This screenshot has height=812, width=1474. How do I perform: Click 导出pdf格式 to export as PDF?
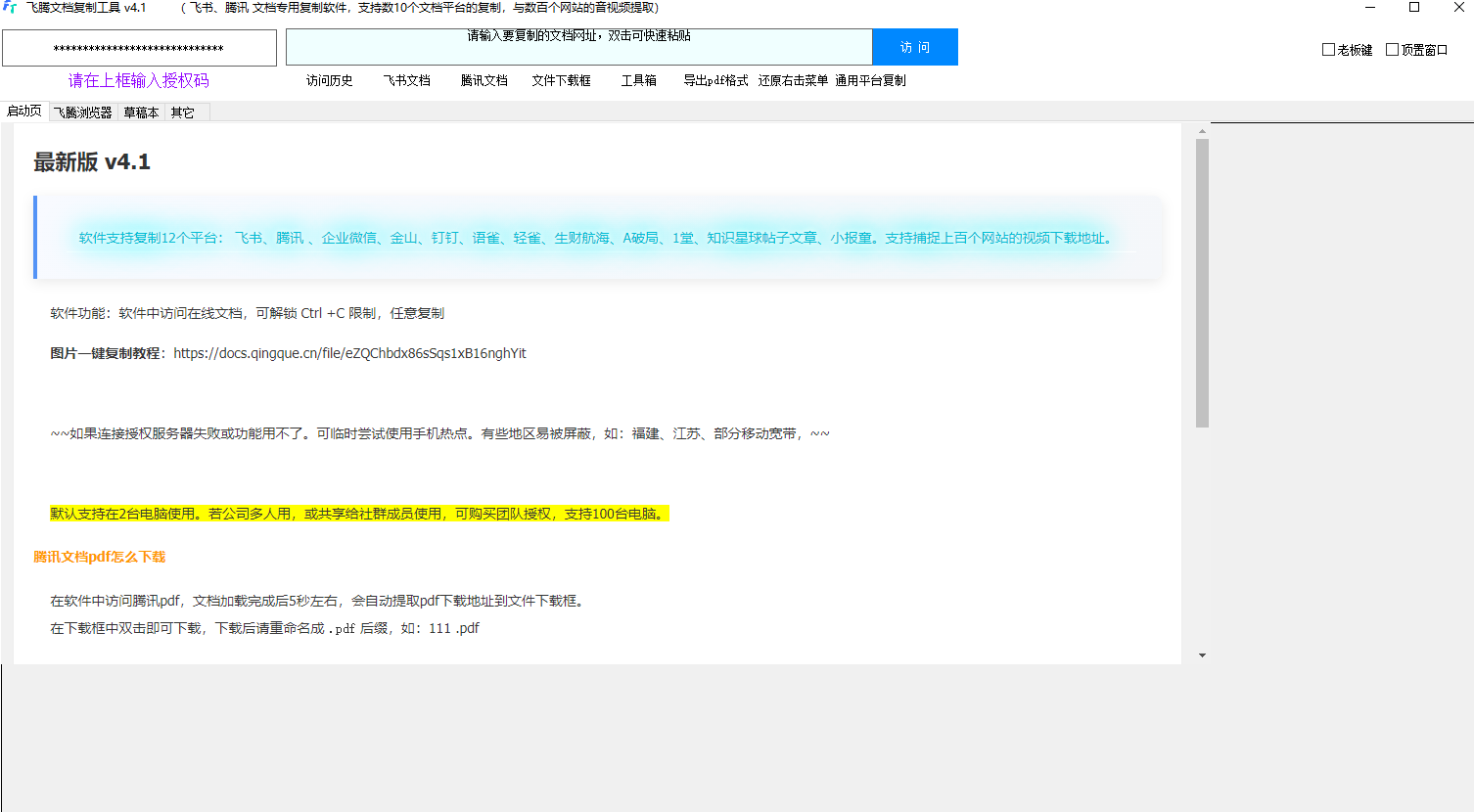point(715,80)
